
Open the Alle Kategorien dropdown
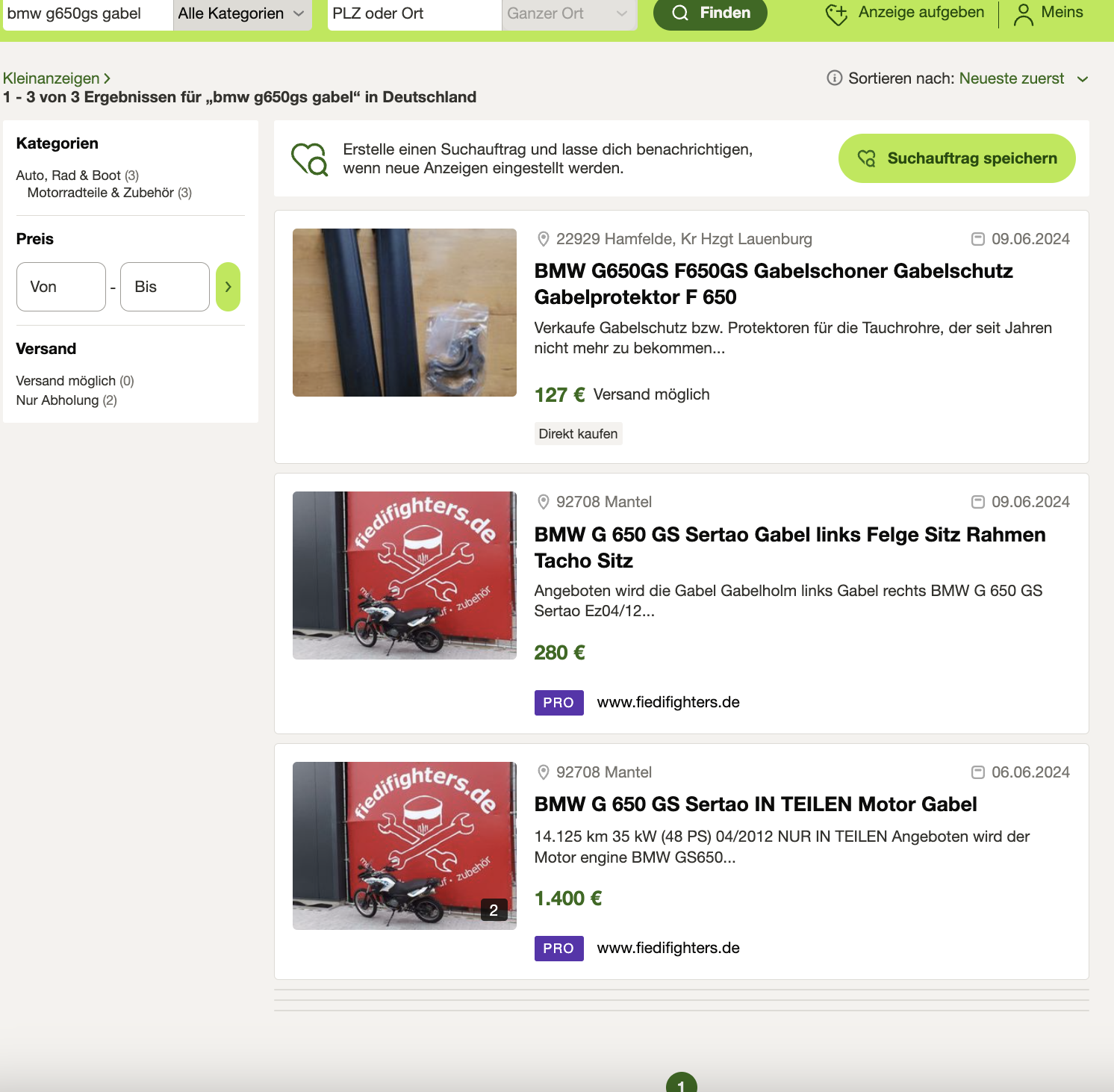(242, 13)
